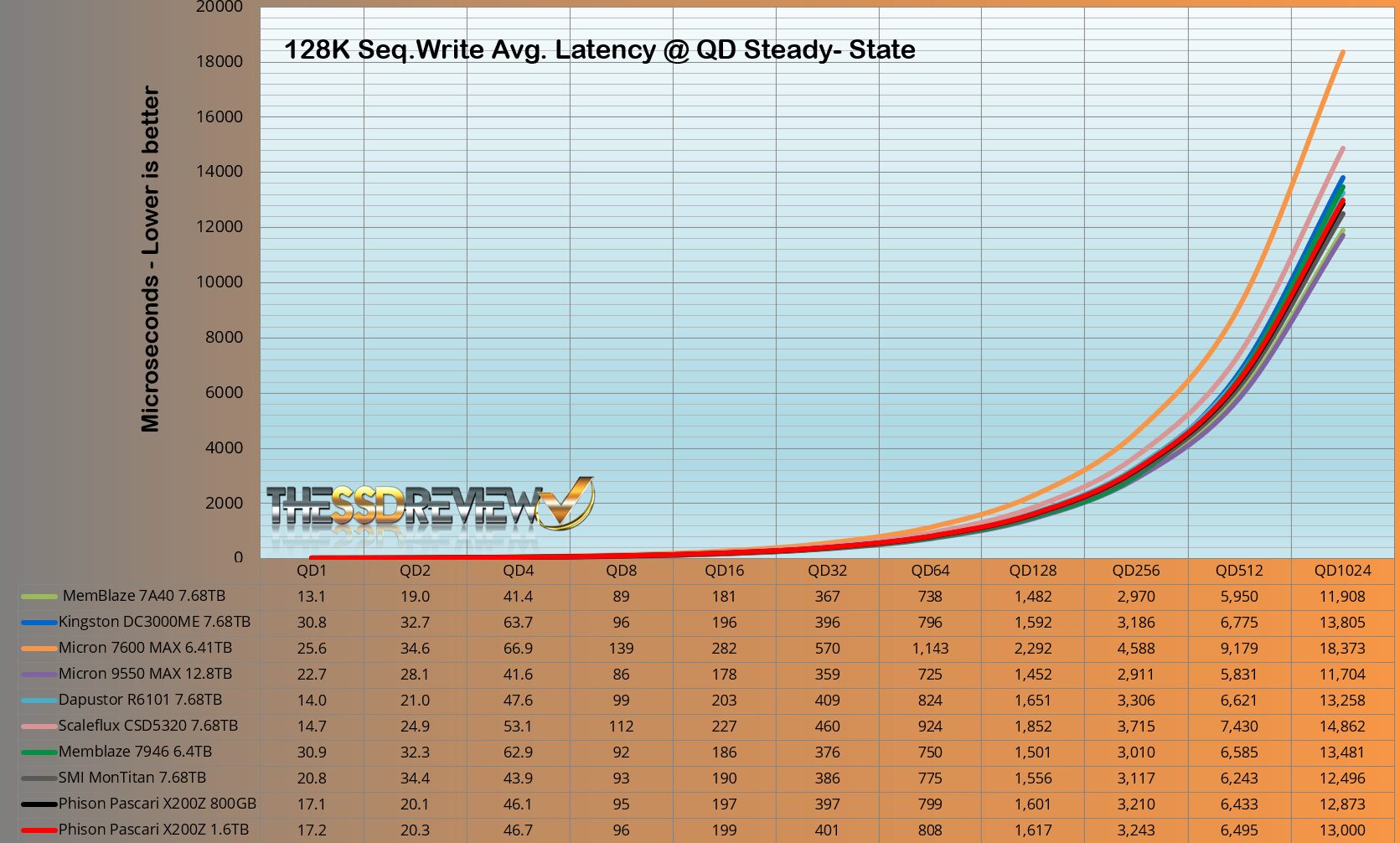Select the chart title '128K Seq.Write Avg. Latency @ QD Steady- State'
The image size is (1400, 843).
599,49
